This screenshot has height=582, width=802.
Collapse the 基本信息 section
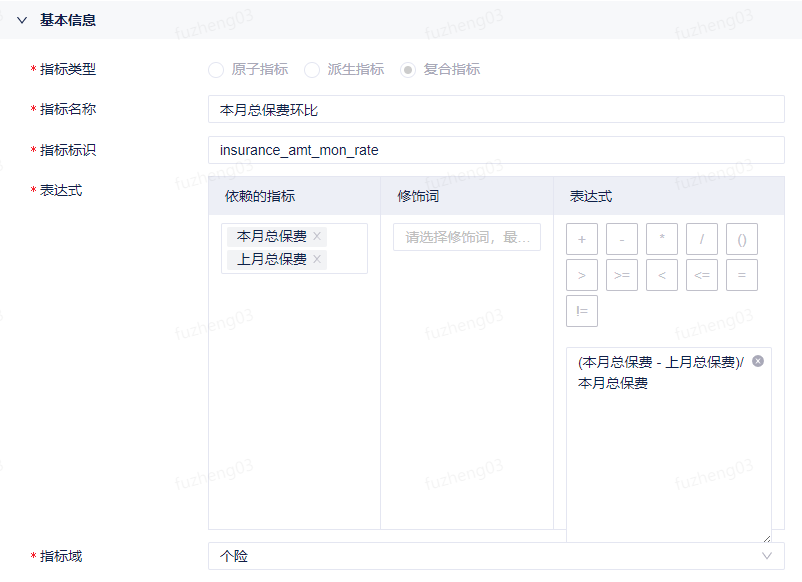click(x=22, y=20)
